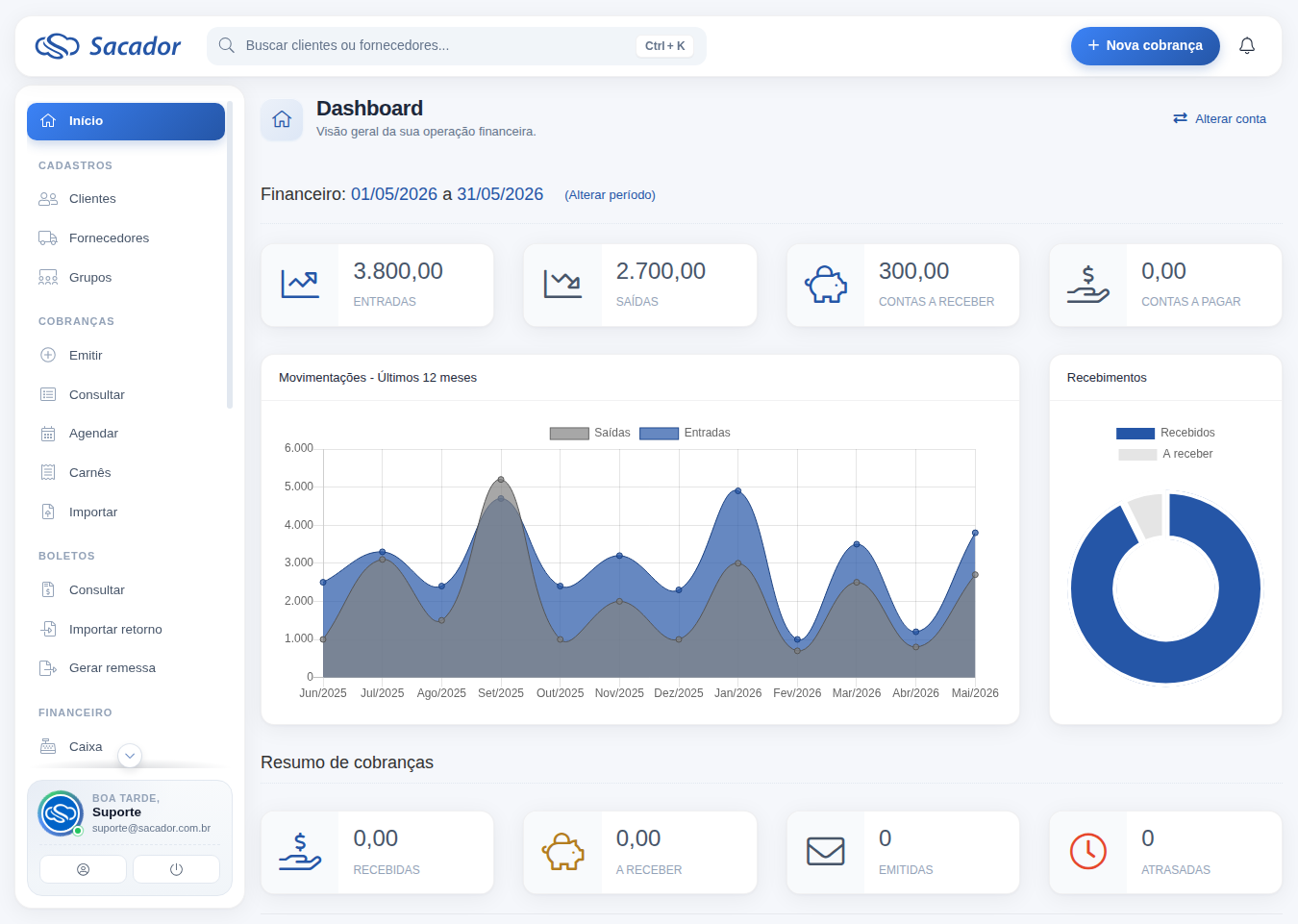The width and height of the screenshot is (1298, 924).
Task: Click the 3.800,00 Entradas value
Action: pos(398,271)
